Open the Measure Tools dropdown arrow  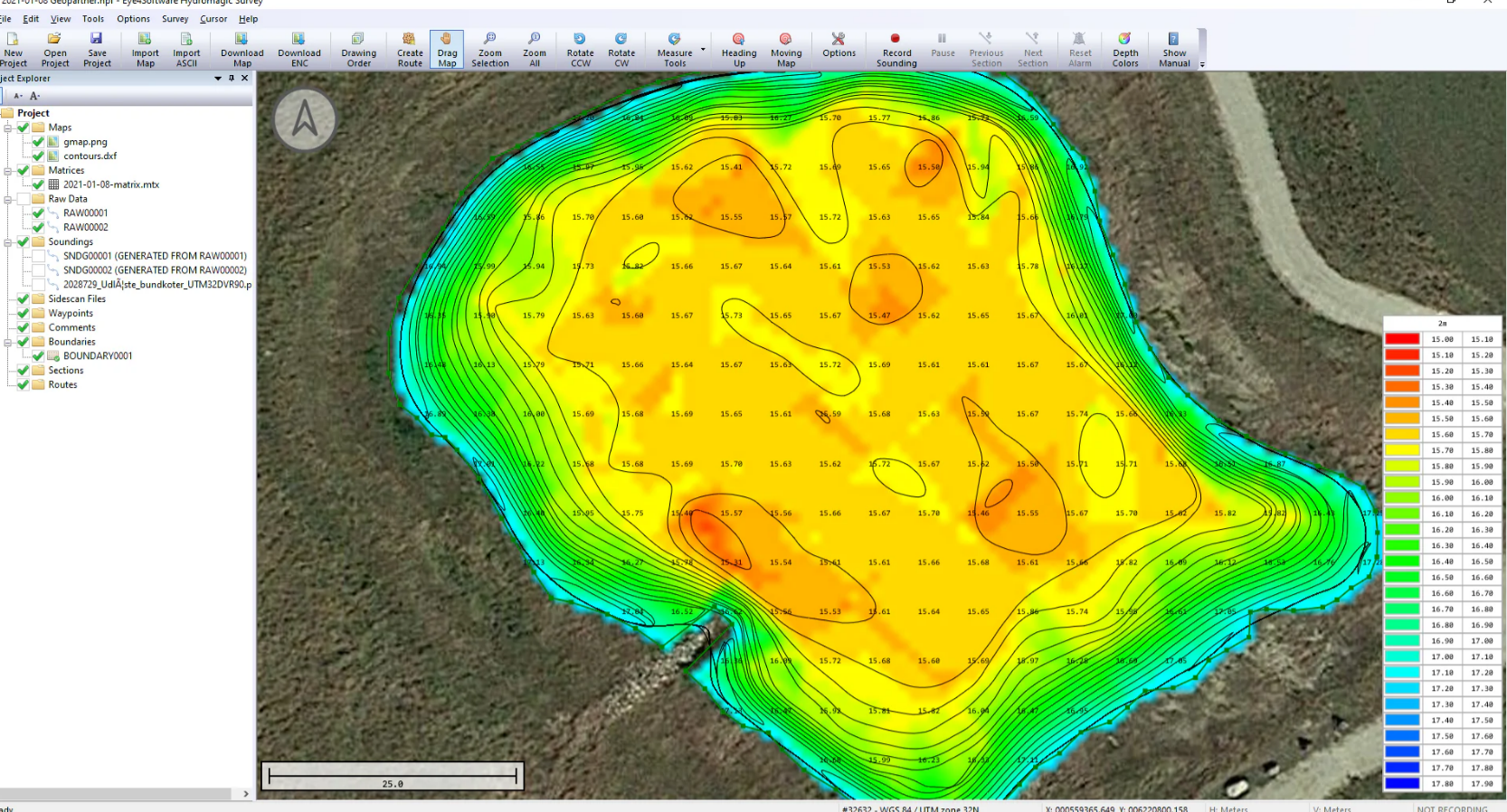703,49
